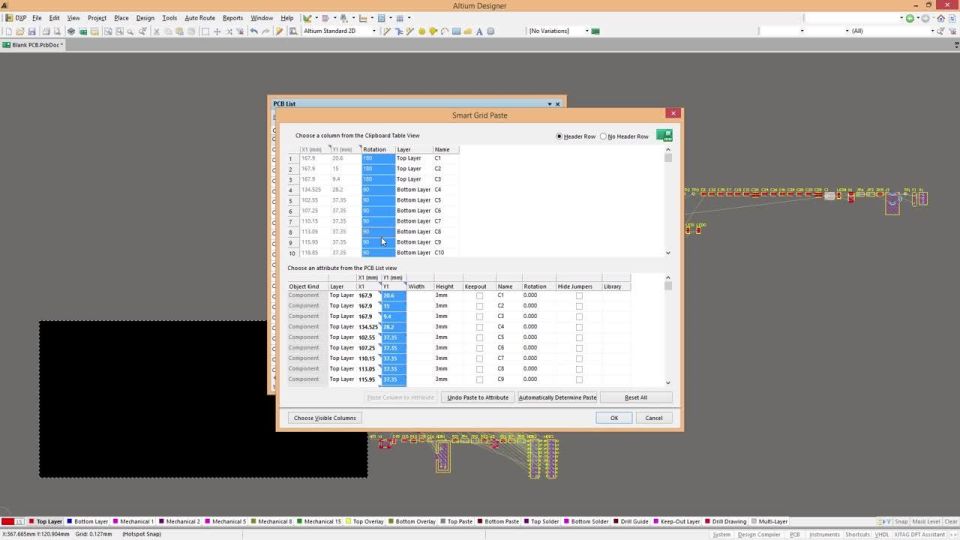Toggle Keepout checkbox for component C3
Screen dimensions: 960x540
pos(479,317)
